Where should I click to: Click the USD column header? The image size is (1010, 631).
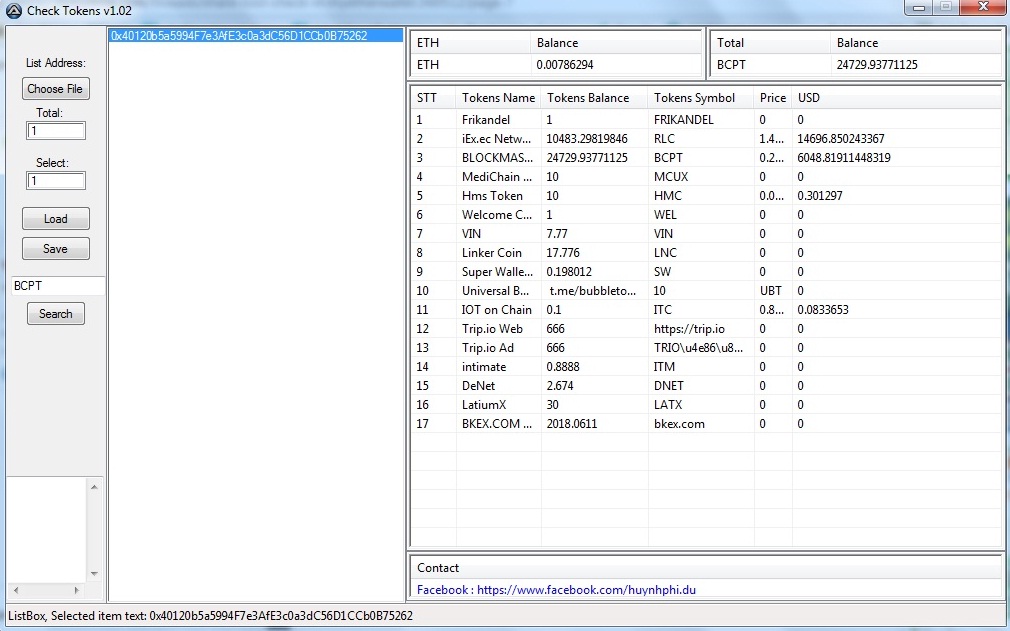tap(809, 98)
